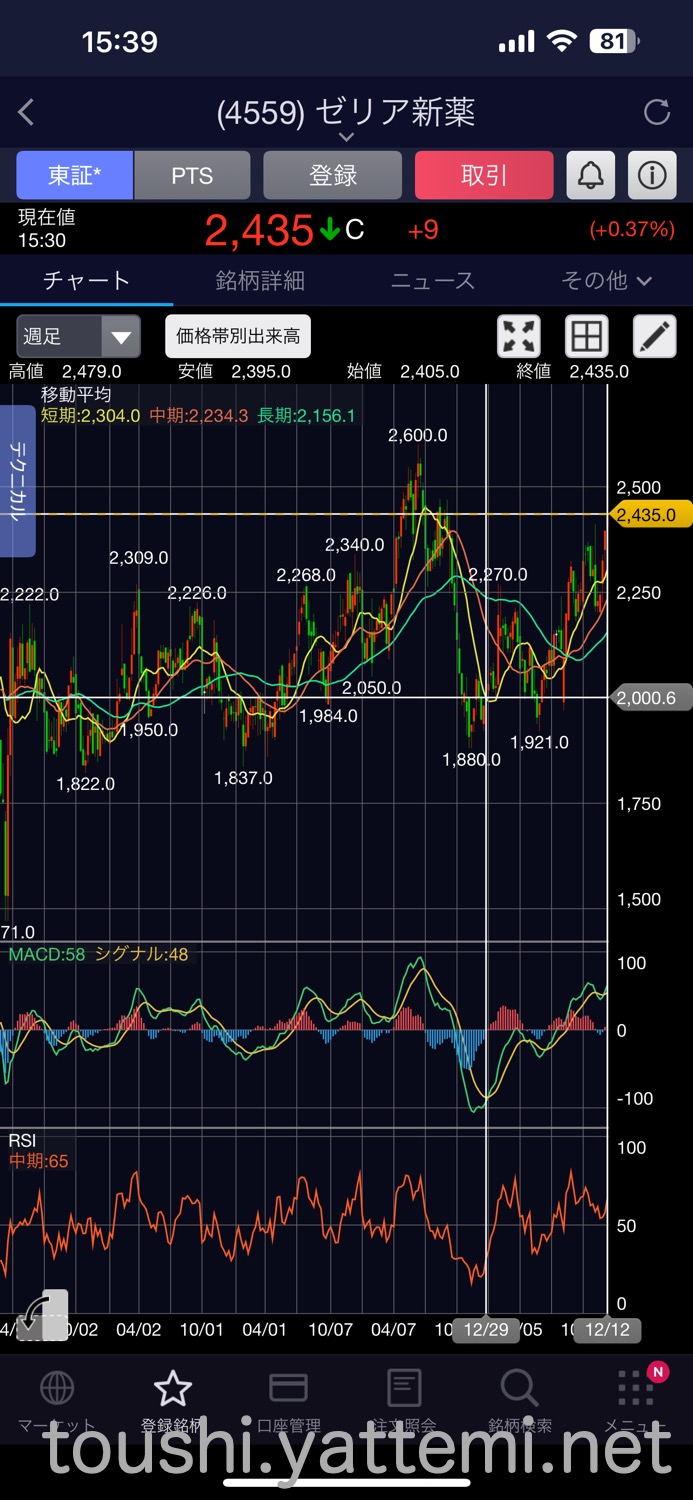
Task: Switch to ニュース tab
Action: (433, 281)
